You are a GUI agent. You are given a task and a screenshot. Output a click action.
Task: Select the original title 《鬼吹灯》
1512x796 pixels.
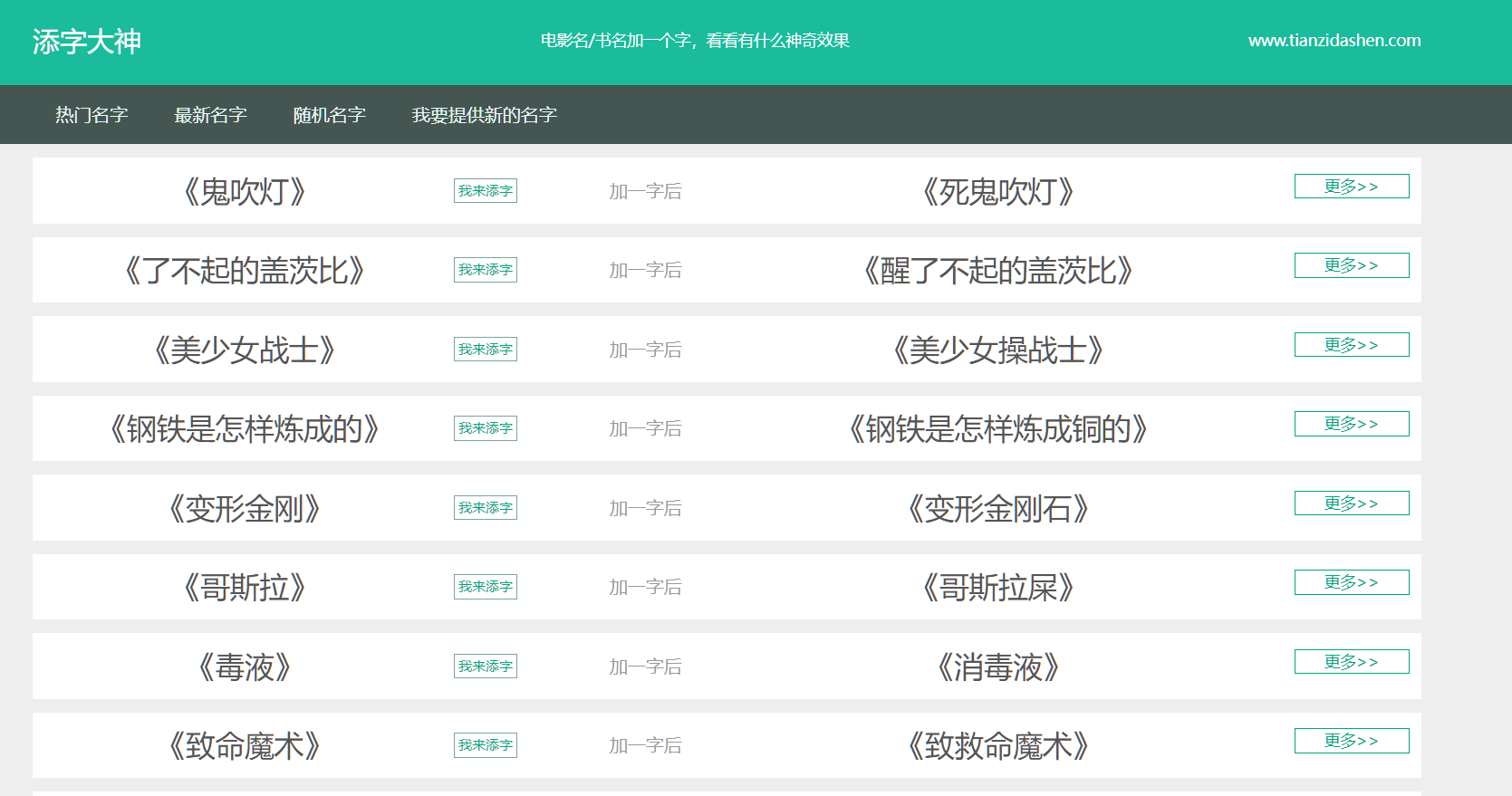point(245,192)
